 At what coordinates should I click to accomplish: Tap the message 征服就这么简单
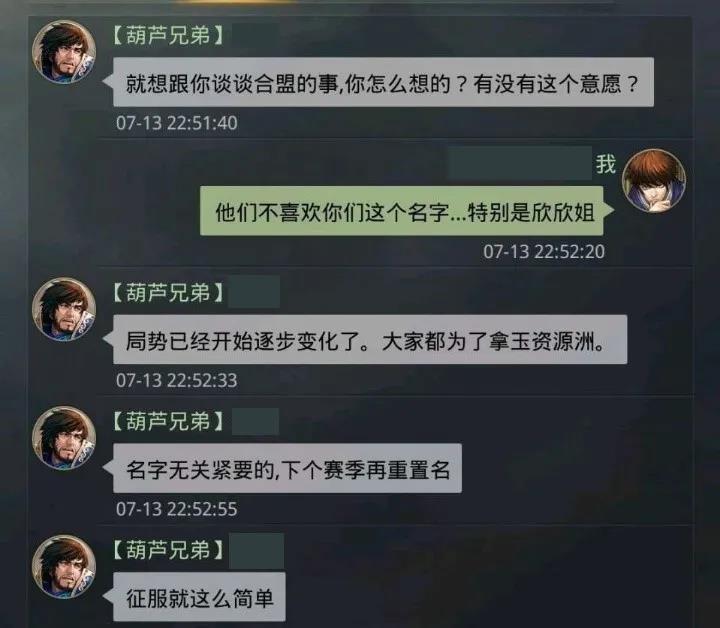[x=199, y=597]
